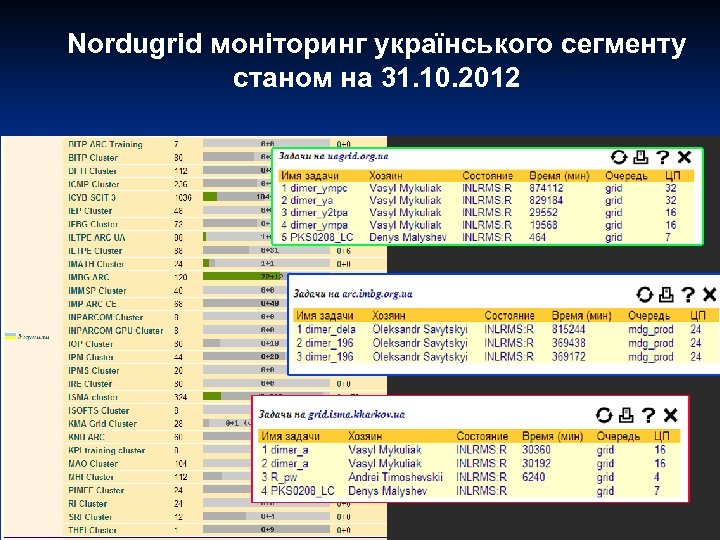Open the IOP Cluster entry
Image resolution: width=720 pixels, height=540 pixels.
click(x=90, y=344)
